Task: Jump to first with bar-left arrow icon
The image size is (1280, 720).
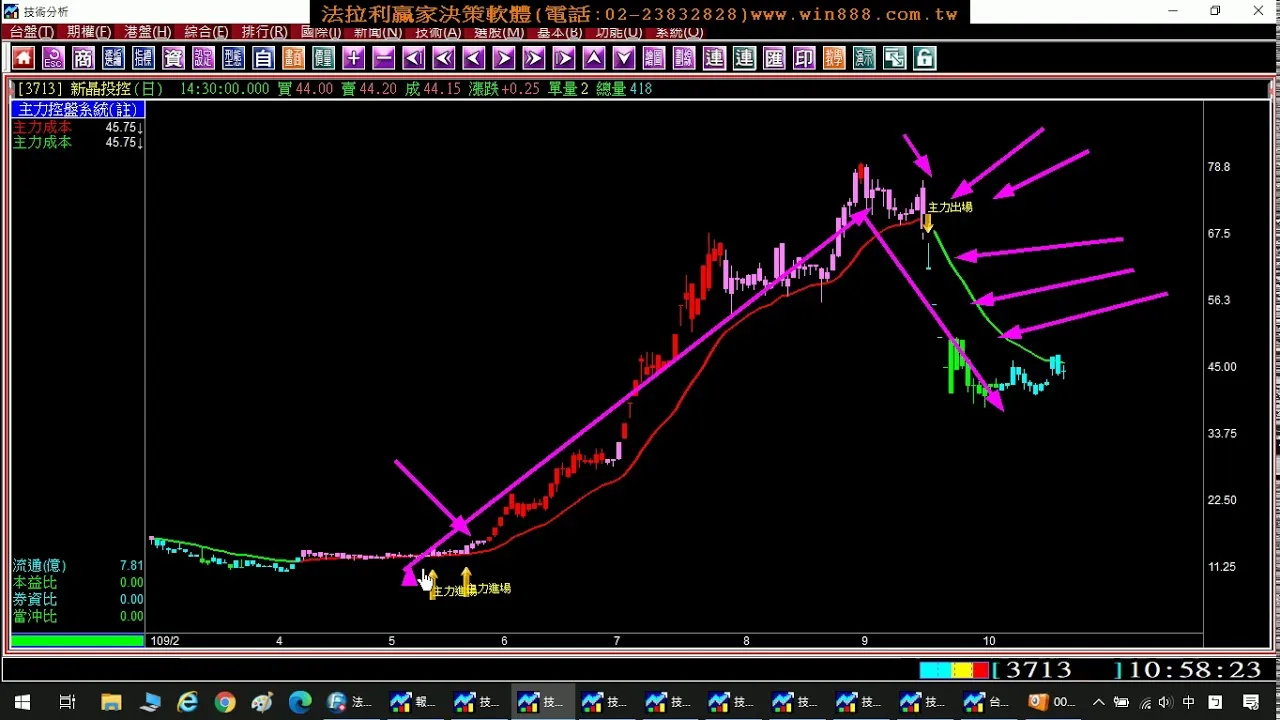Action: 414,58
